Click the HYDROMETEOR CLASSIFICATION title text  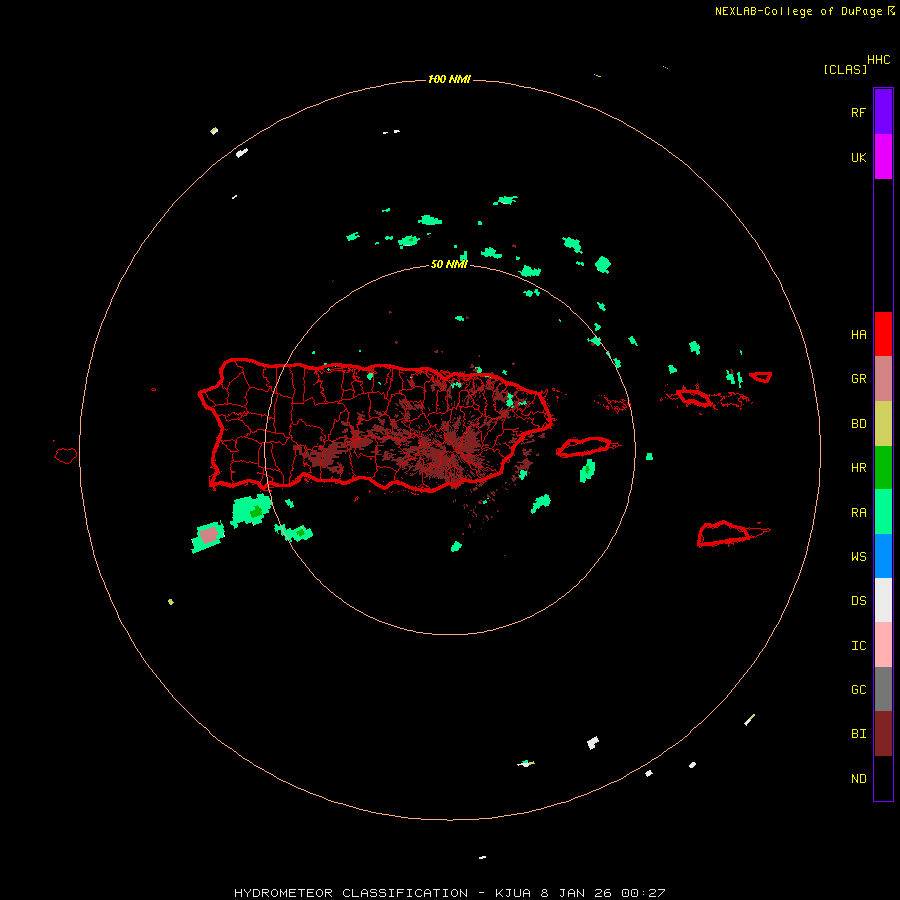pyautogui.click(x=351, y=893)
